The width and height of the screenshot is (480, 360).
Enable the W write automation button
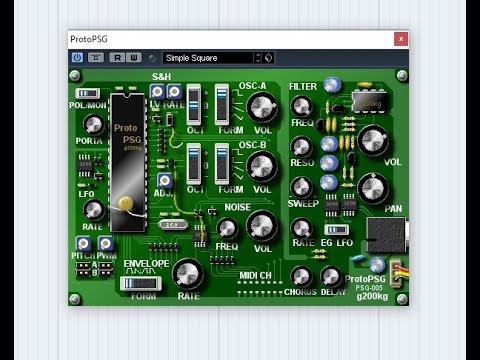(134, 58)
